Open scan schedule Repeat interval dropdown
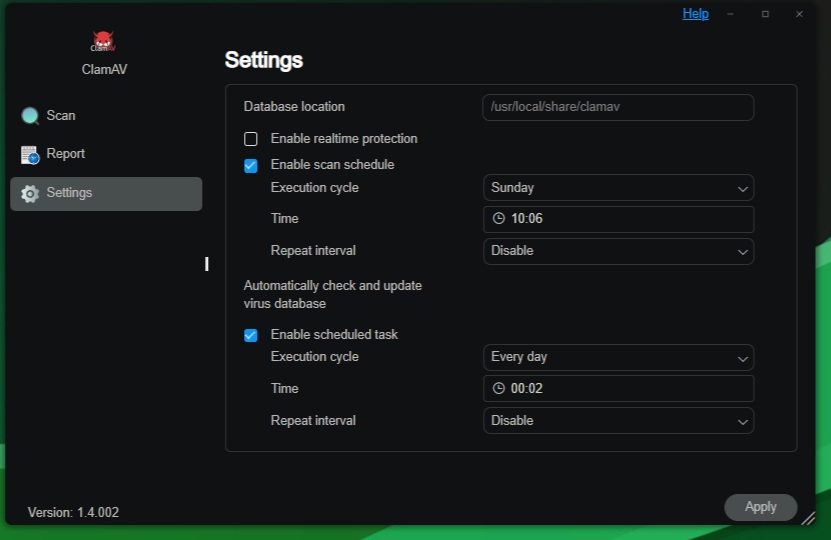 tap(618, 251)
